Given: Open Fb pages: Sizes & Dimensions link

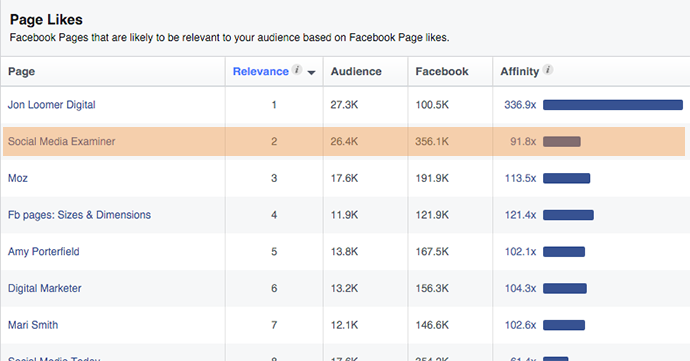Looking at the screenshot, I should point(79,215).
